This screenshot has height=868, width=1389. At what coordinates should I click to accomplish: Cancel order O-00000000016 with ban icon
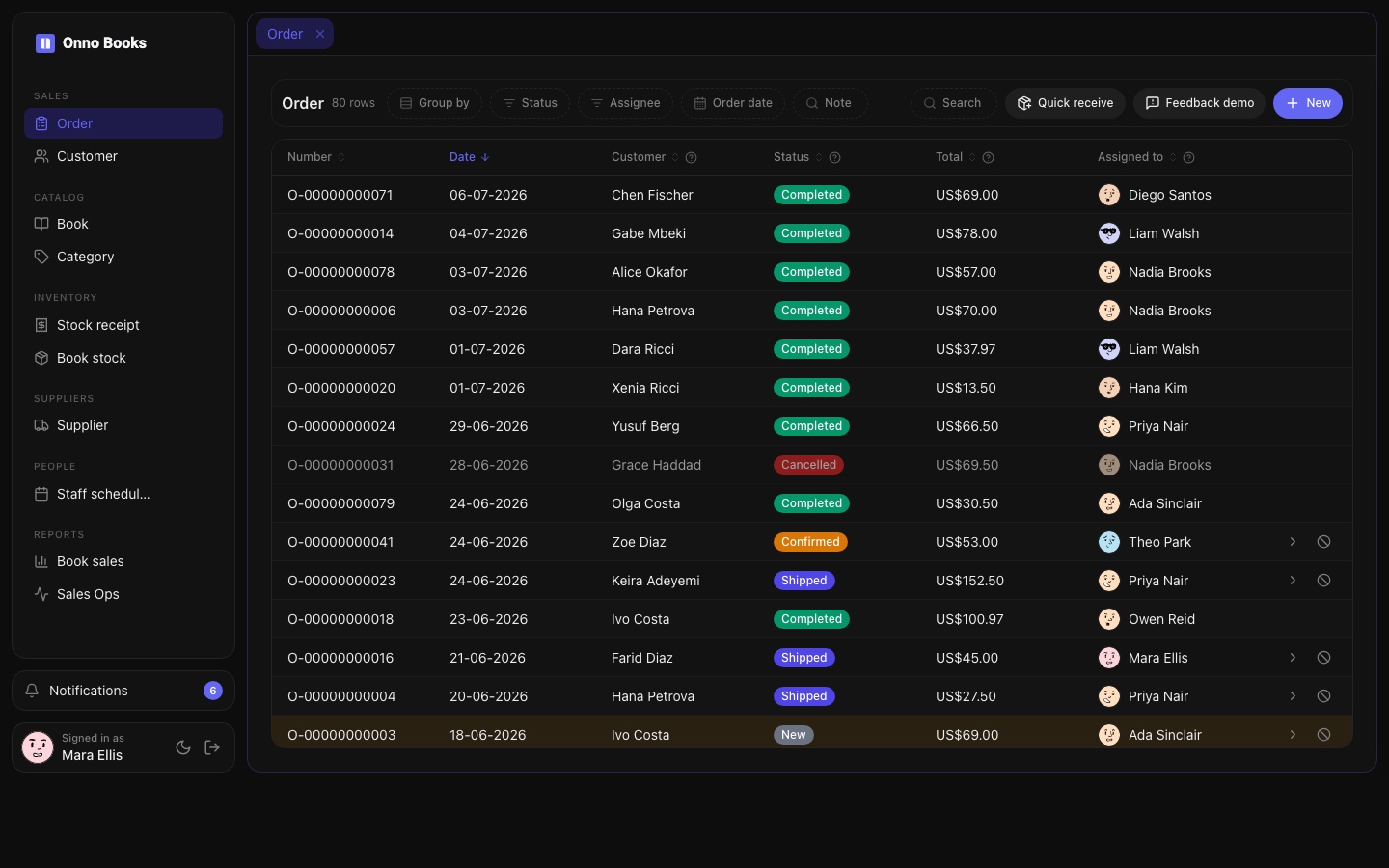coord(1323,658)
